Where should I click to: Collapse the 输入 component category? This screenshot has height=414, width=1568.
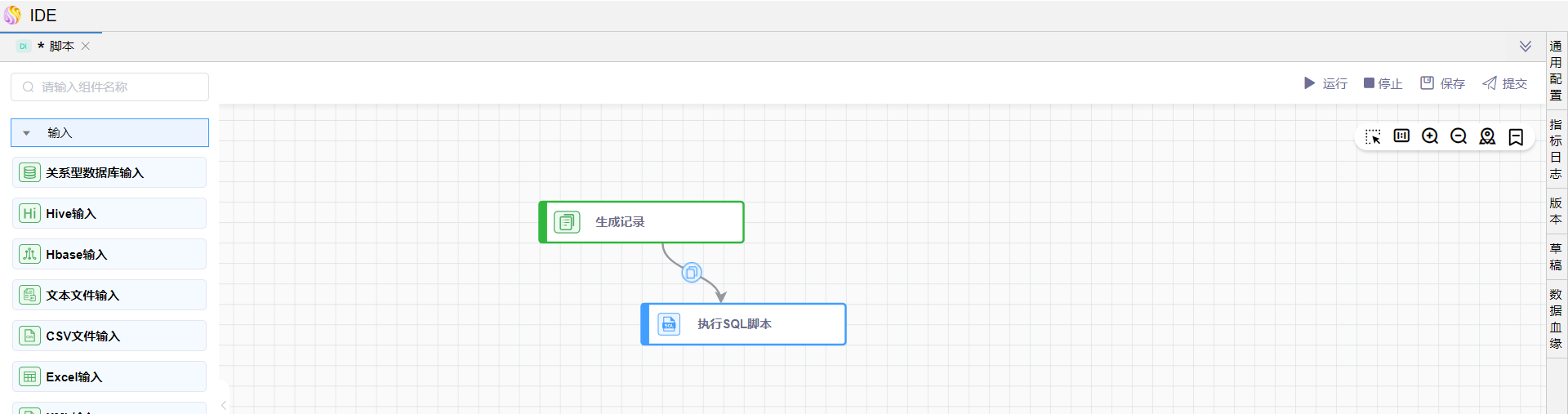point(27,133)
